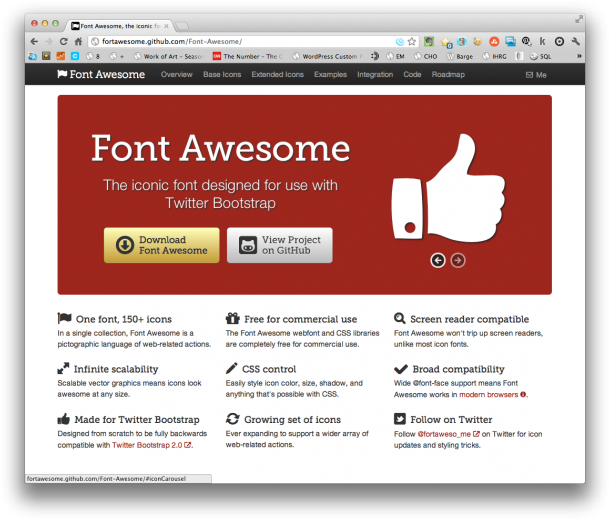Click the Font Awesome flag logo
The image size is (609, 519).
click(x=101, y=74)
